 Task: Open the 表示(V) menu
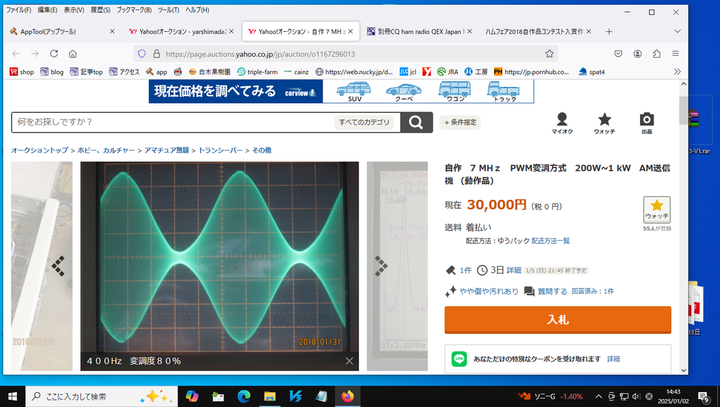click(73, 10)
